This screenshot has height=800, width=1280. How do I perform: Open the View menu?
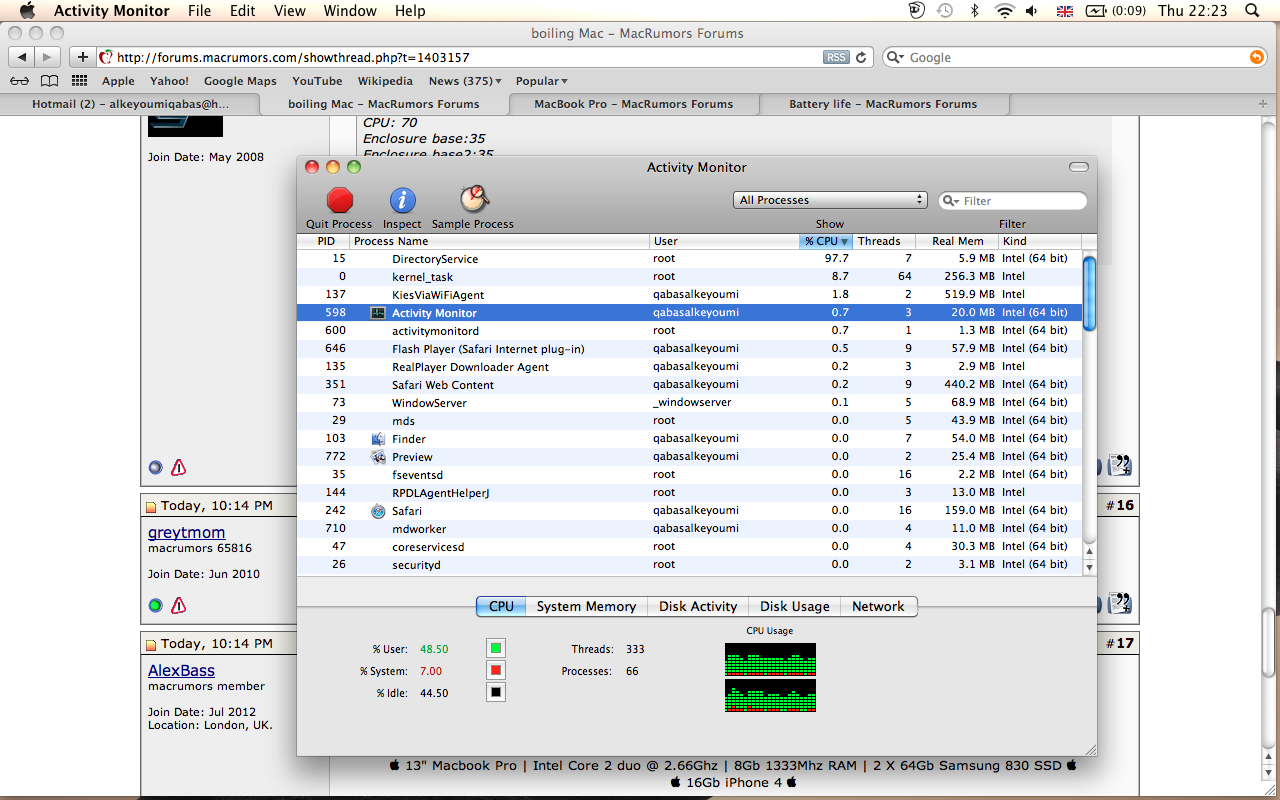click(290, 11)
